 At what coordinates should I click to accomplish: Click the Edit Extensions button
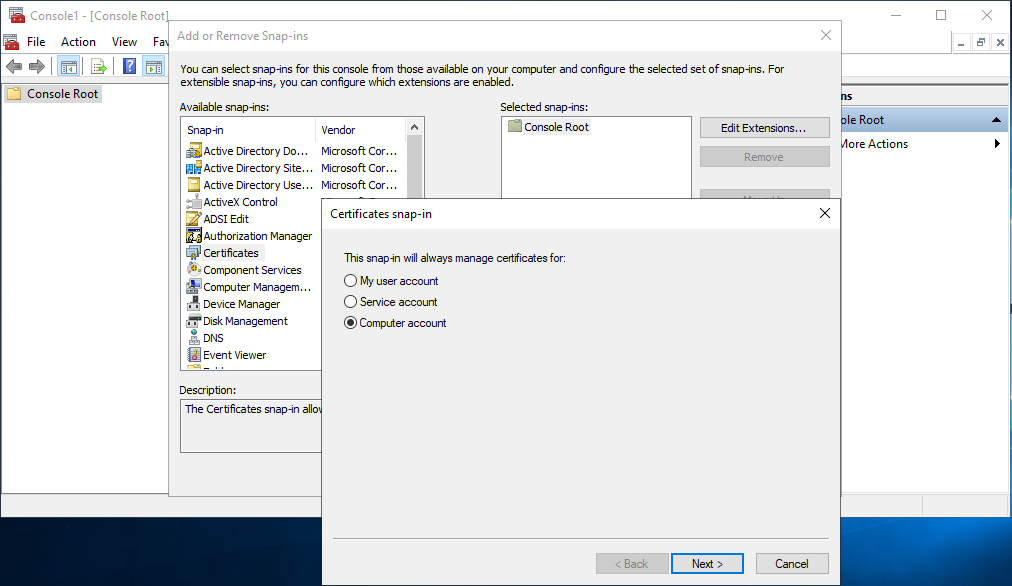[764, 128]
